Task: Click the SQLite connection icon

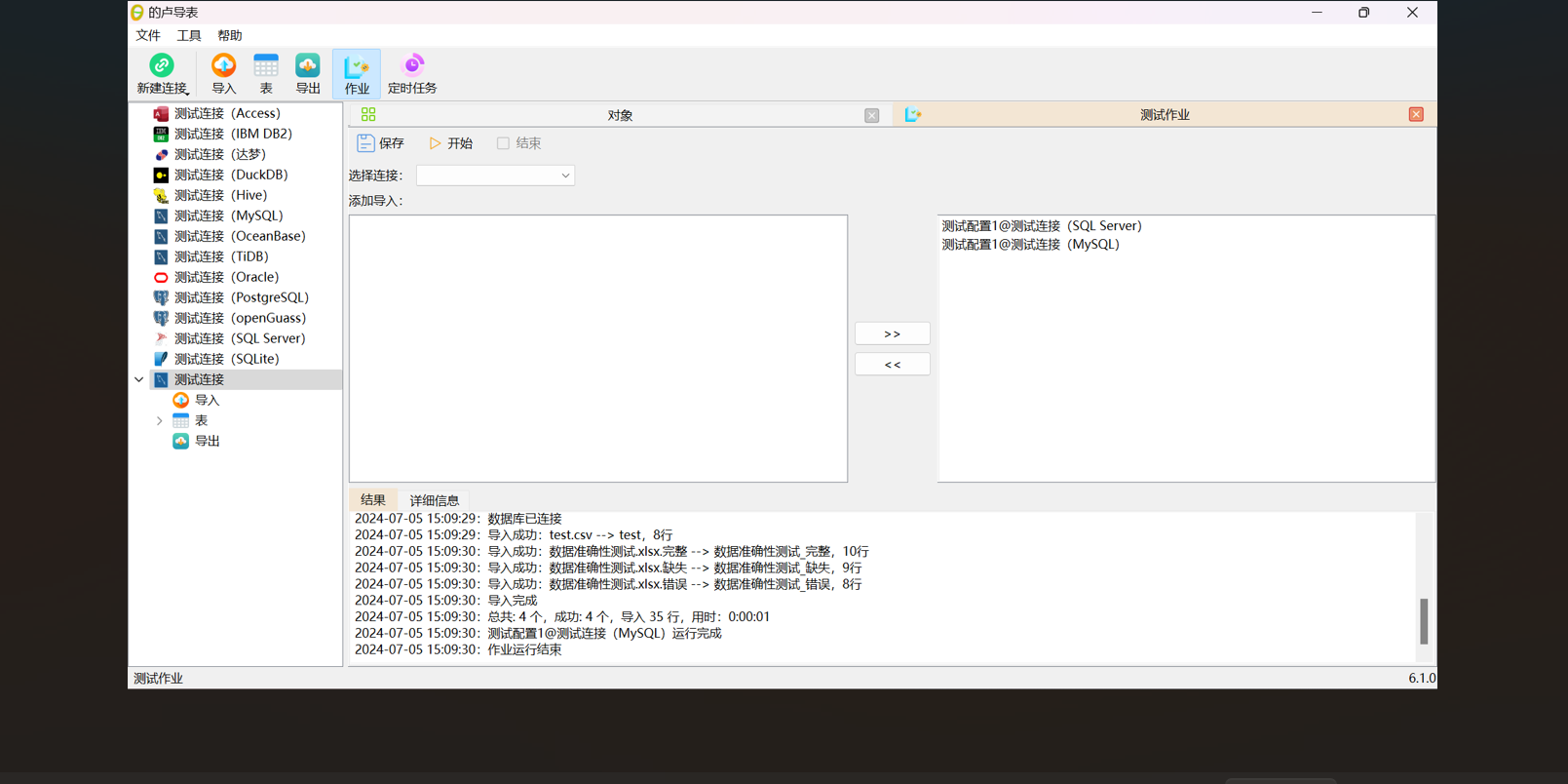Action: point(161,359)
